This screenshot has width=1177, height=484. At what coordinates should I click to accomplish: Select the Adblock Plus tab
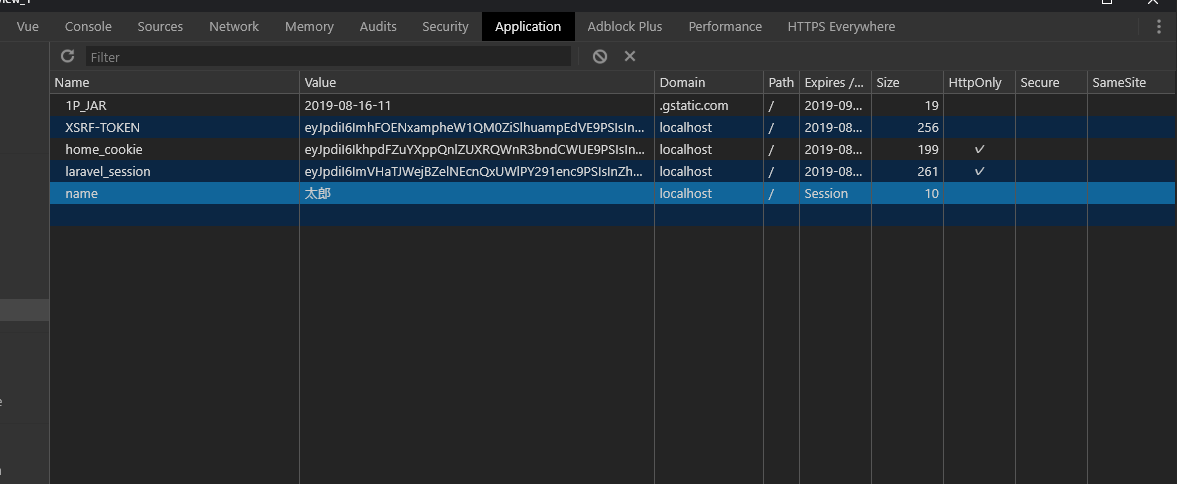pyautogui.click(x=625, y=27)
